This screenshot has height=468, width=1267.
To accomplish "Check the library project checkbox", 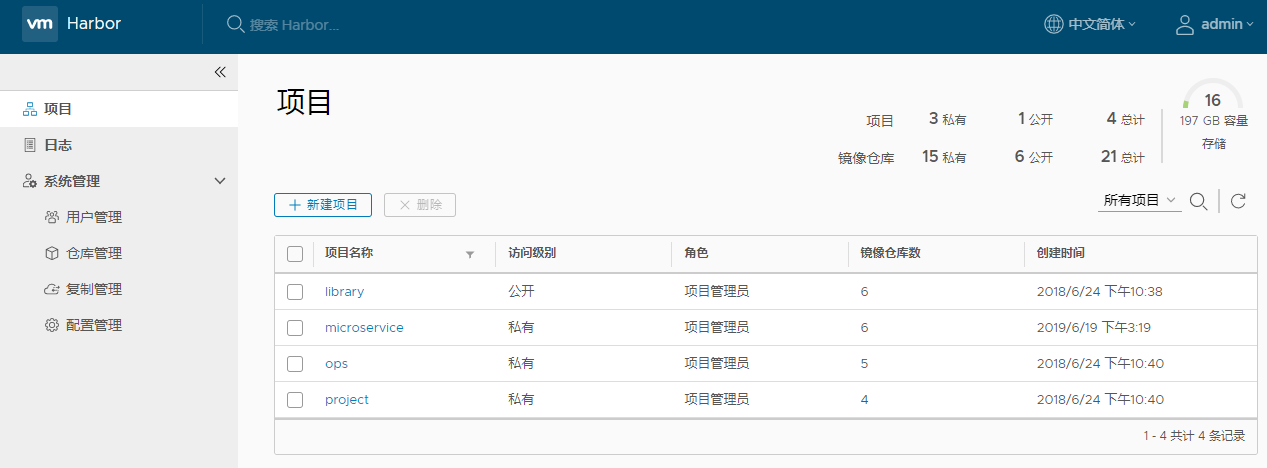I will click(x=295, y=292).
